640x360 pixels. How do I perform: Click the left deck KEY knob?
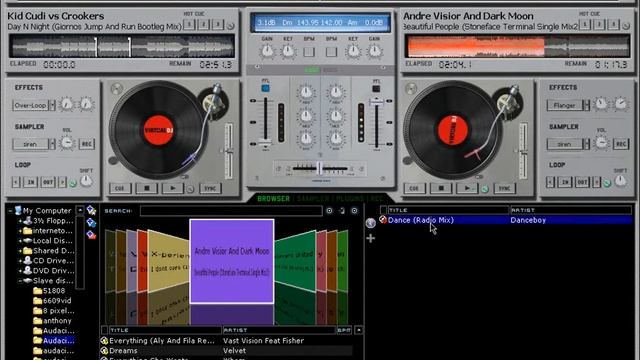pos(288,51)
